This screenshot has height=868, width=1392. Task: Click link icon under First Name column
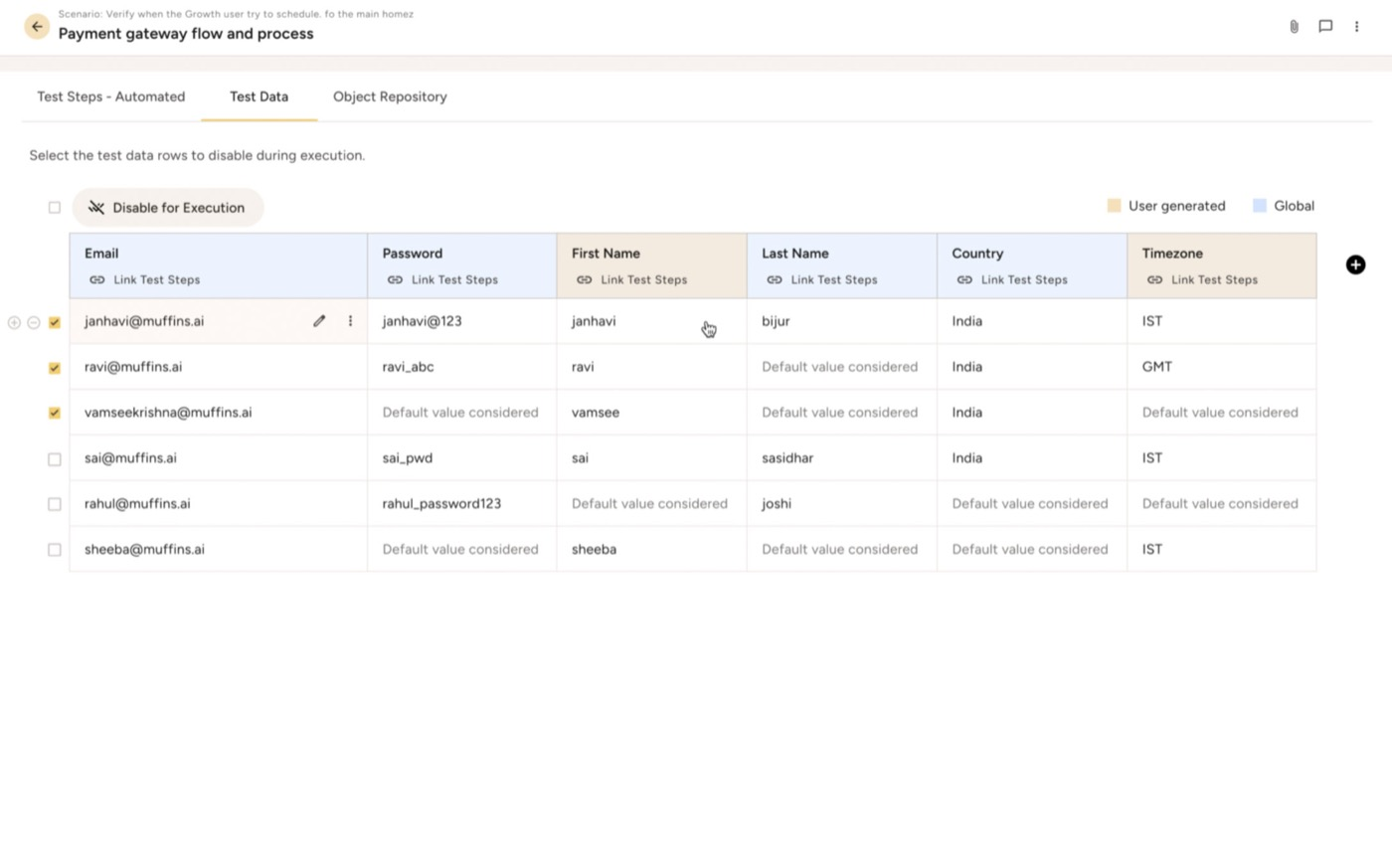click(584, 280)
